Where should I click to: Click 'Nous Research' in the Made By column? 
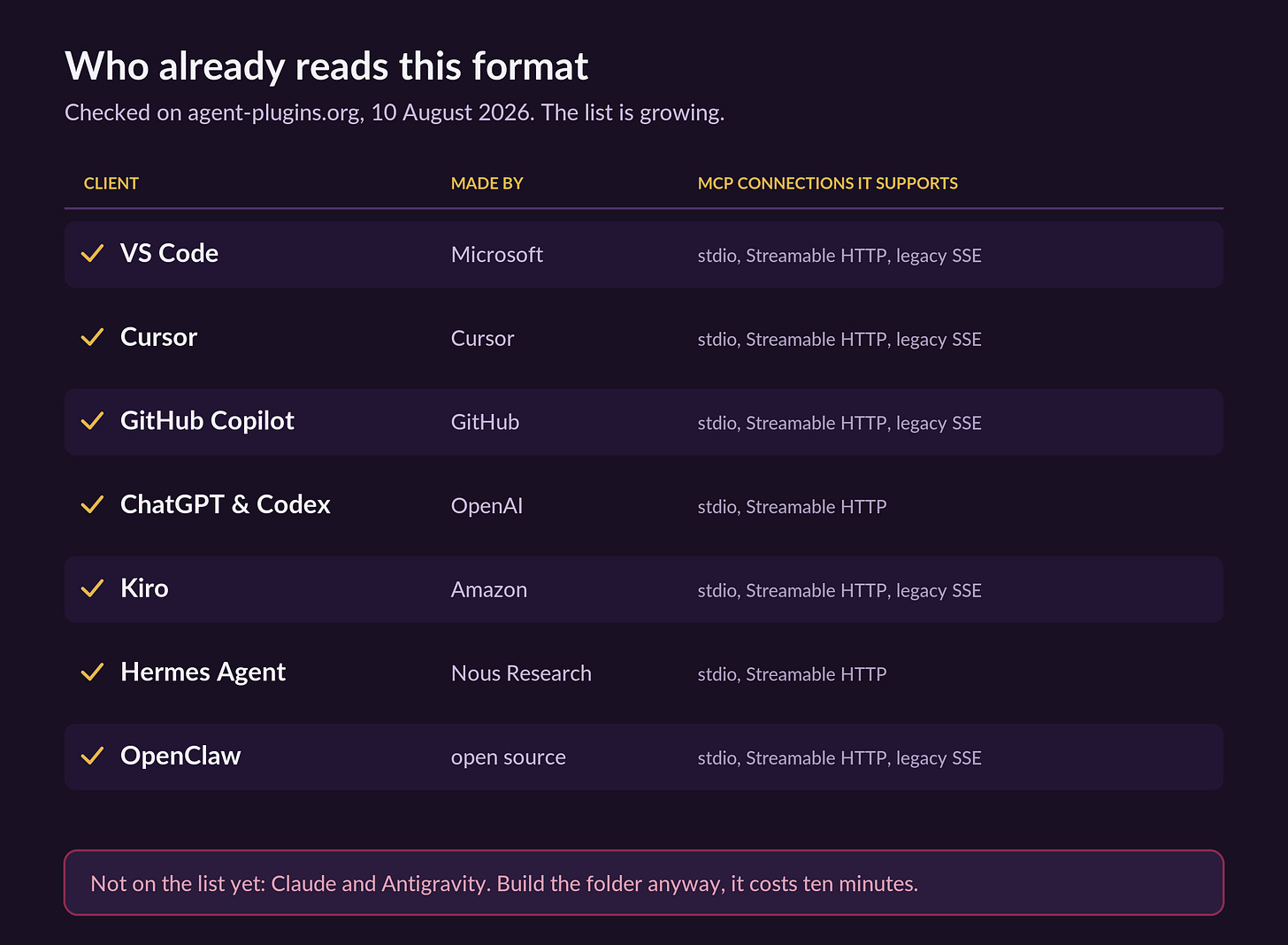[x=521, y=673]
